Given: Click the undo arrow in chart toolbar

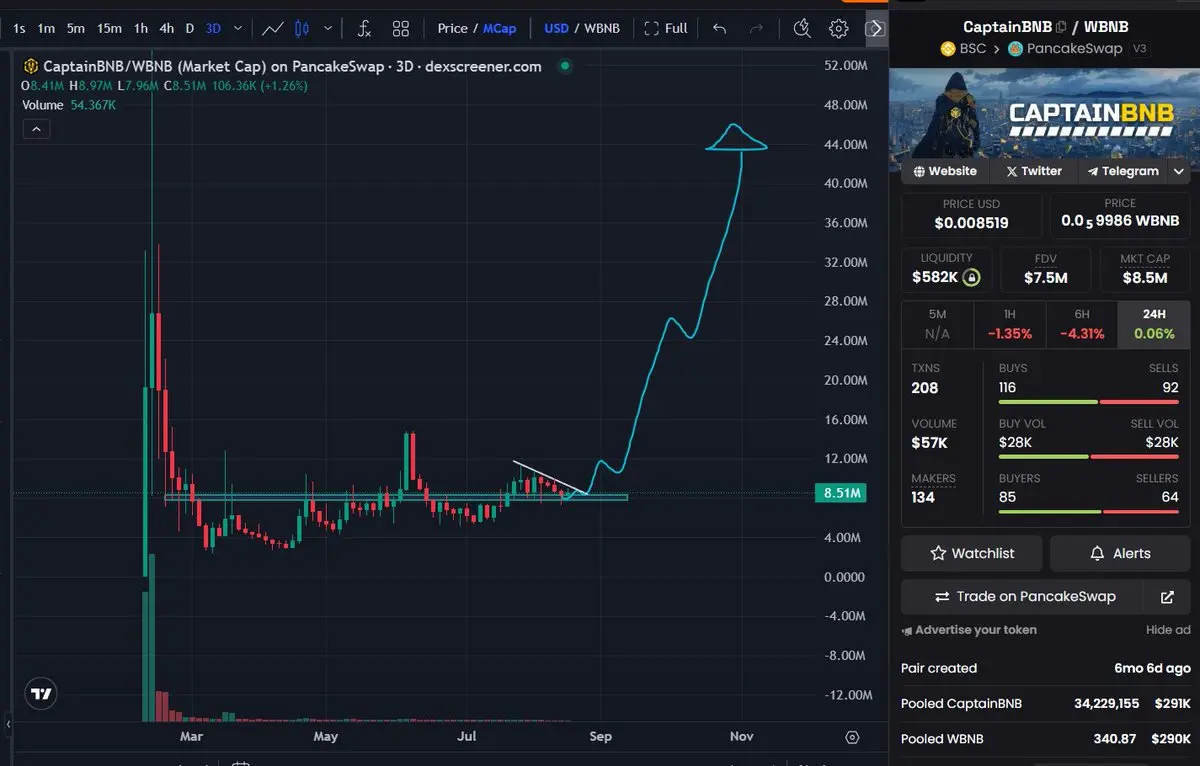Looking at the screenshot, I should coord(719,28).
